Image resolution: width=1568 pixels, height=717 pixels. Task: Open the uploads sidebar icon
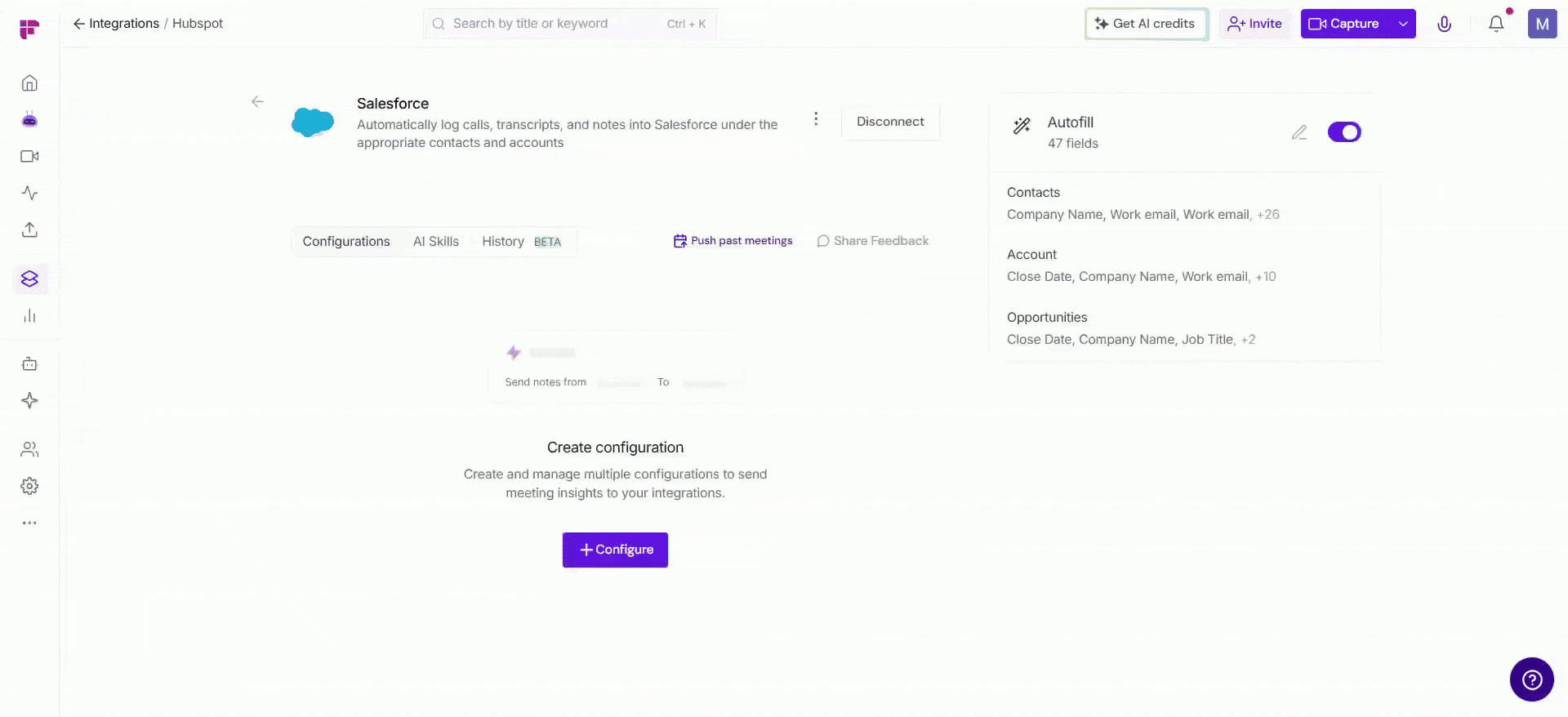[29, 229]
